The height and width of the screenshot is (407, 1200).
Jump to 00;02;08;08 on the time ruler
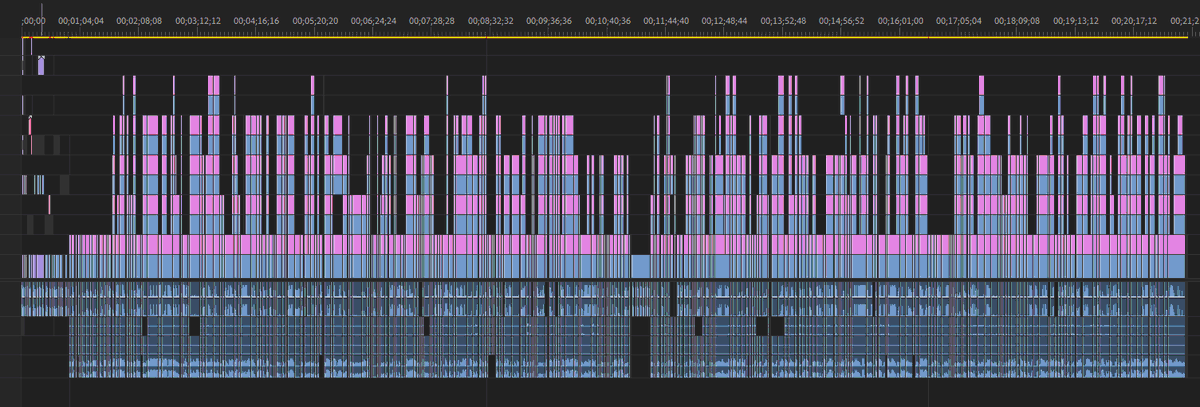click(140, 20)
